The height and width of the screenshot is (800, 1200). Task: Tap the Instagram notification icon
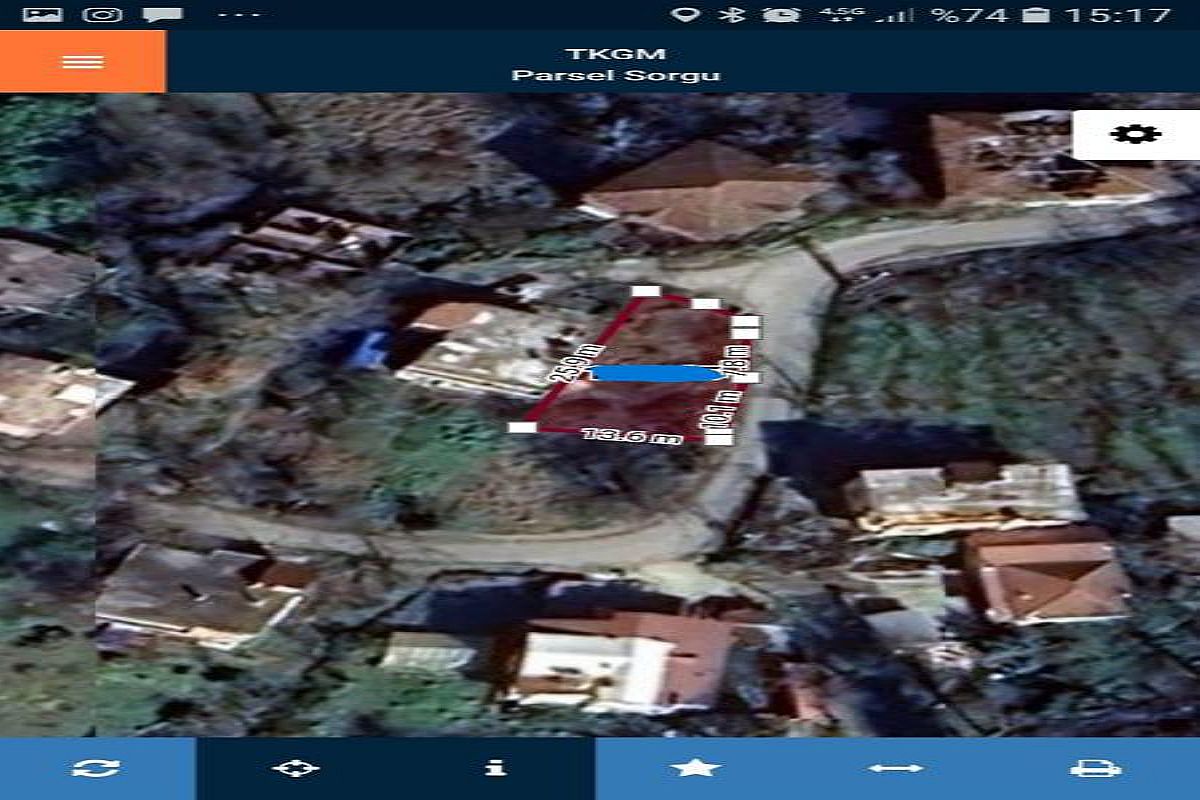coord(102,14)
